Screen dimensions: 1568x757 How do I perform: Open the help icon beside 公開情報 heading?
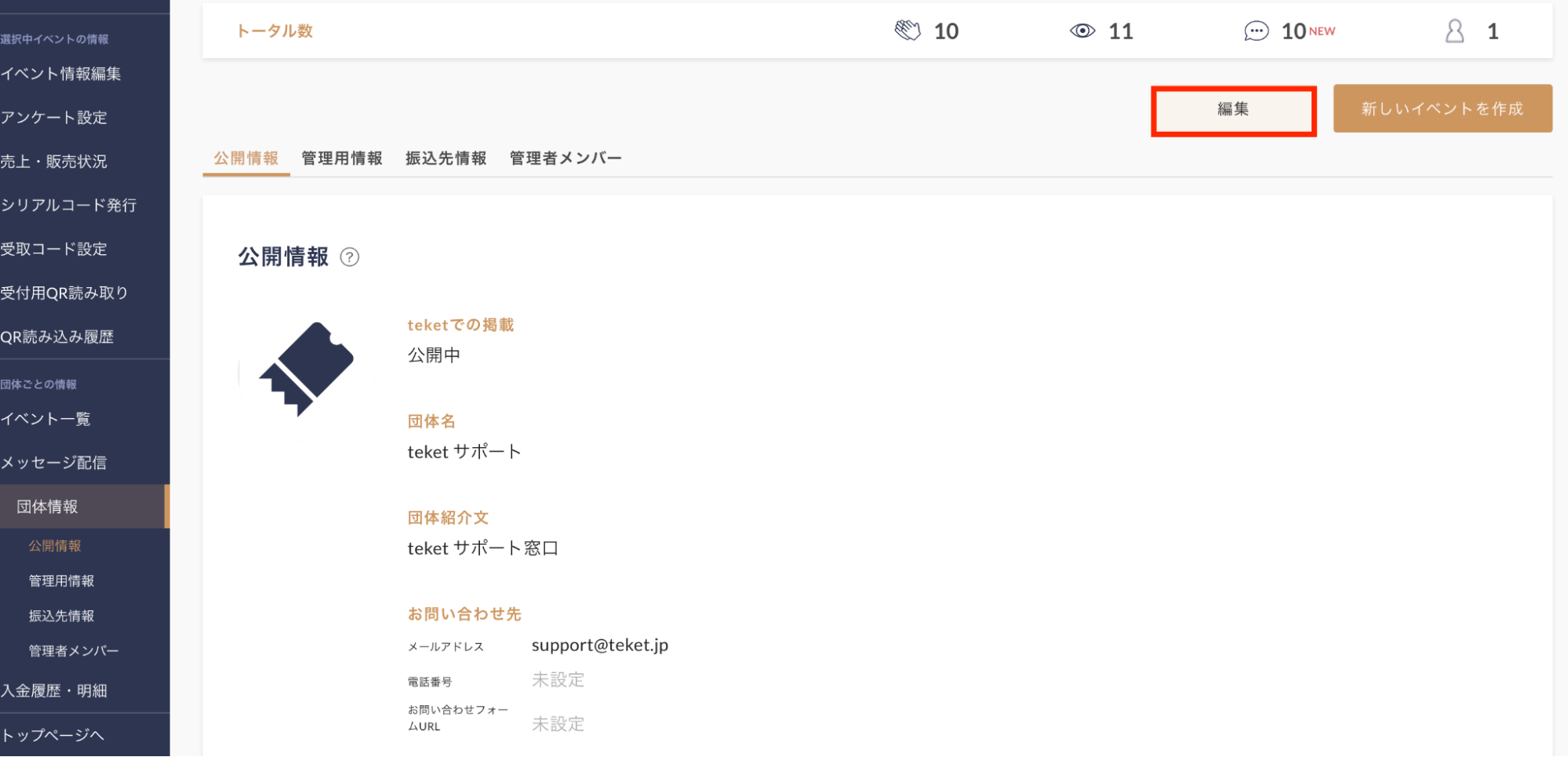click(350, 257)
